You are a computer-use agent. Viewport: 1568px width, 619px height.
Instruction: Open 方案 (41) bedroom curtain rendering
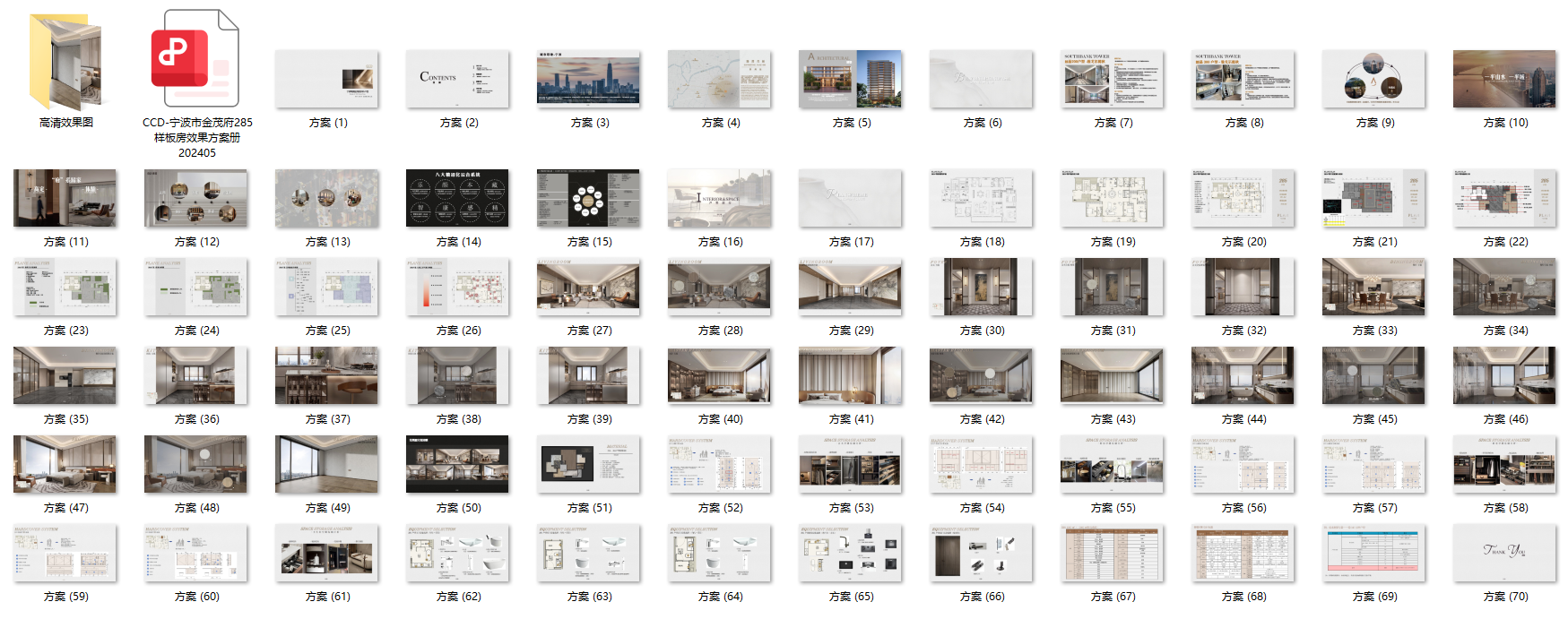pos(851,375)
